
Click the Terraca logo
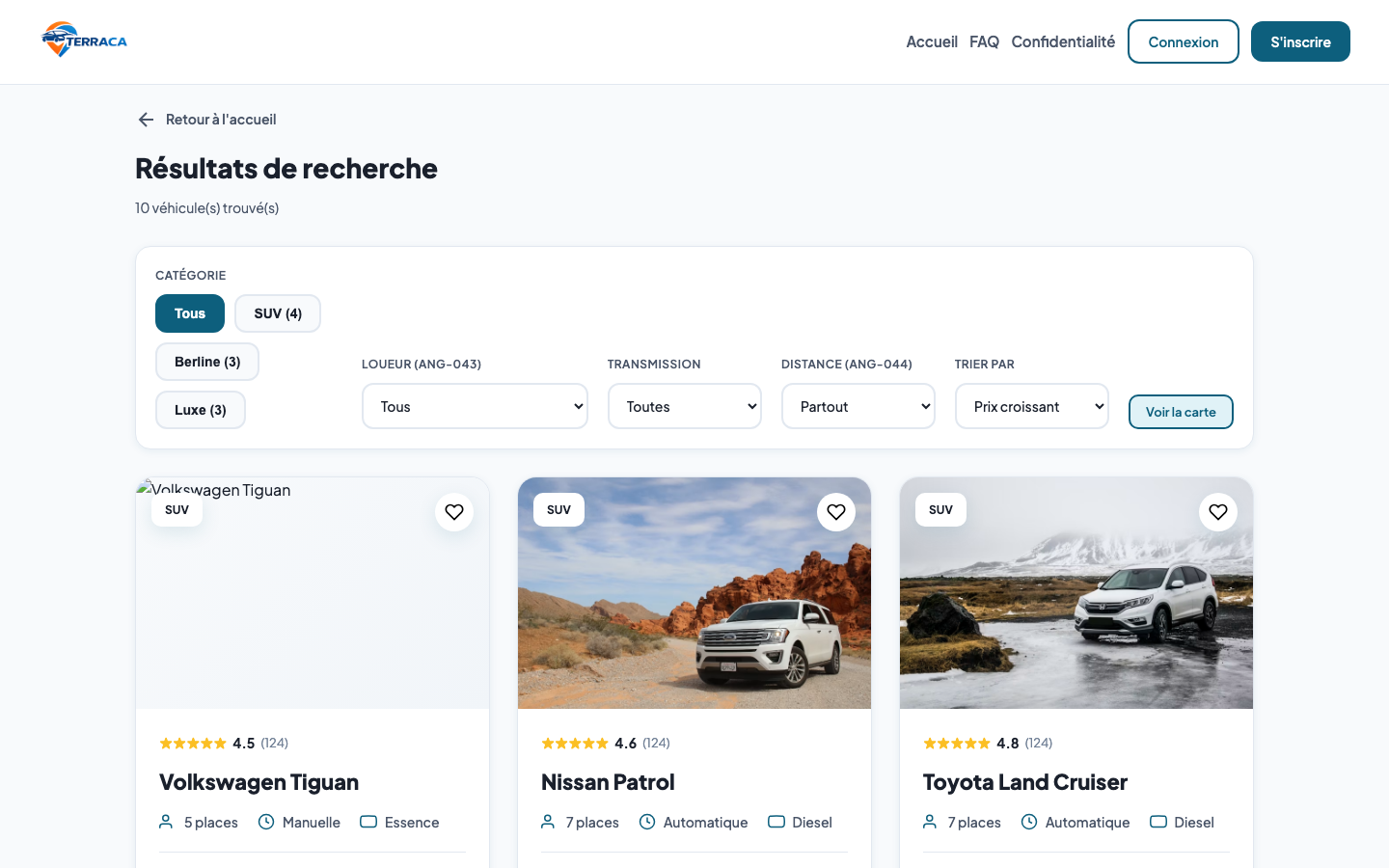tap(84, 41)
